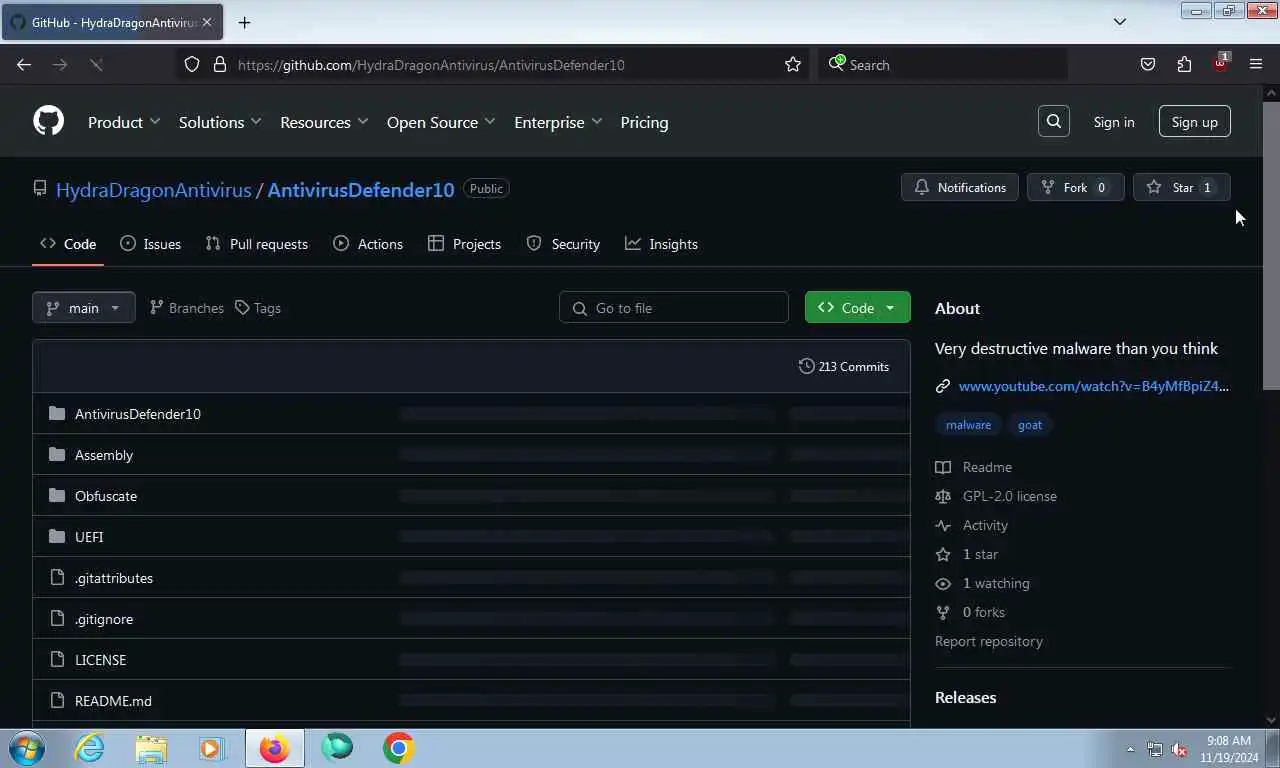Expand the Enterprise menu
The height and width of the screenshot is (768, 1280).
coord(558,122)
